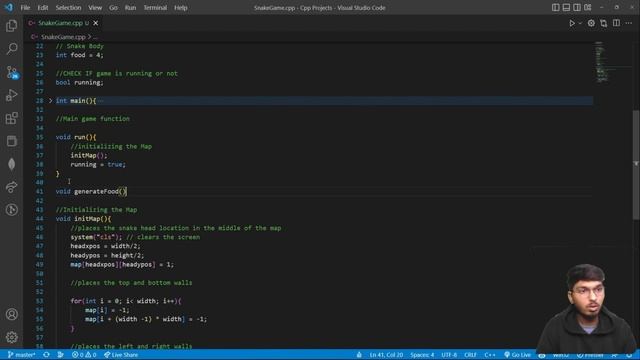Click UTF-8 encoding in status bar
The width and height of the screenshot is (640, 360).
pyautogui.click(x=449, y=355)
